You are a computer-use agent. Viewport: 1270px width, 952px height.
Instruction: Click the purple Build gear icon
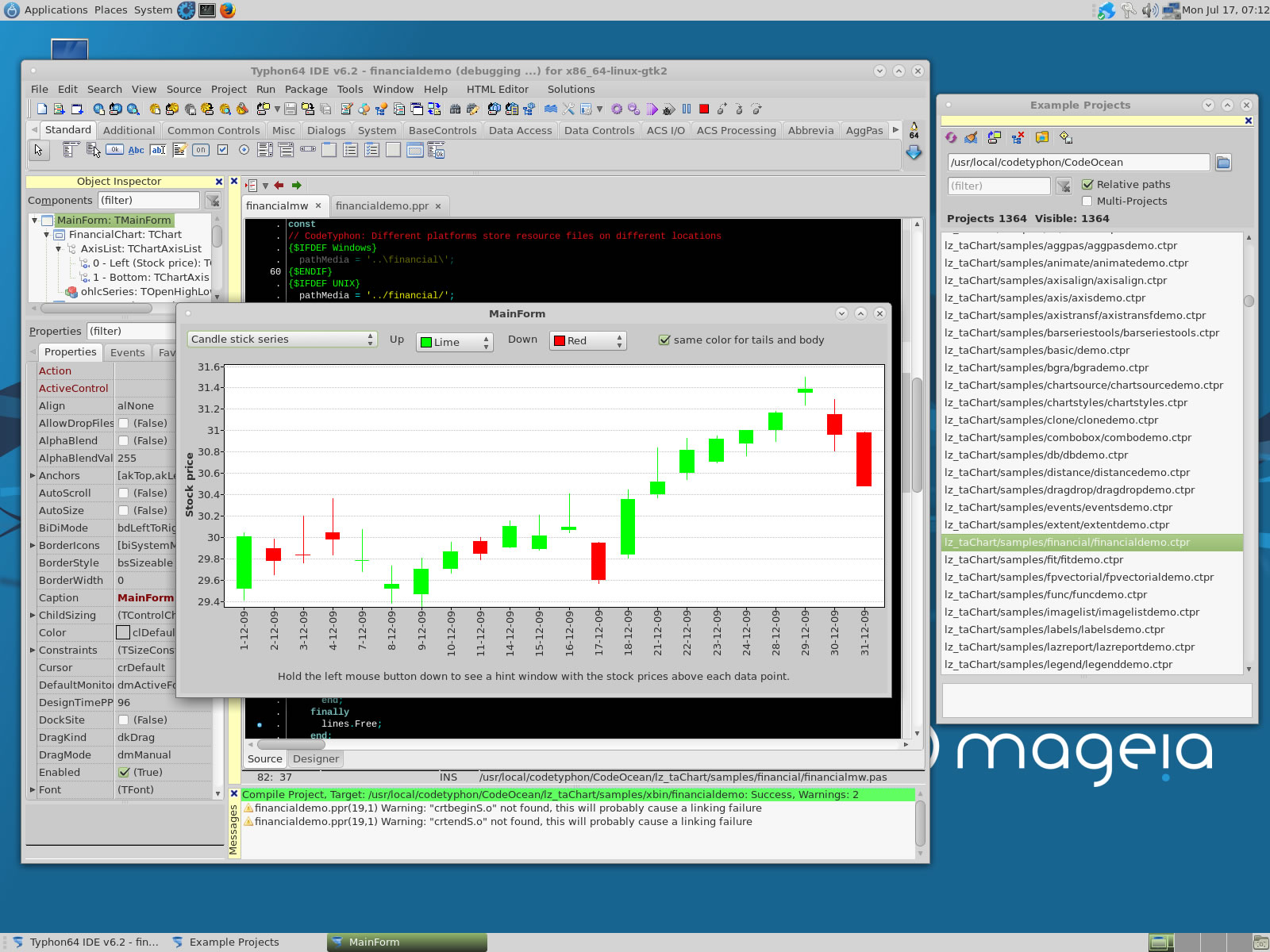(617, 109)
